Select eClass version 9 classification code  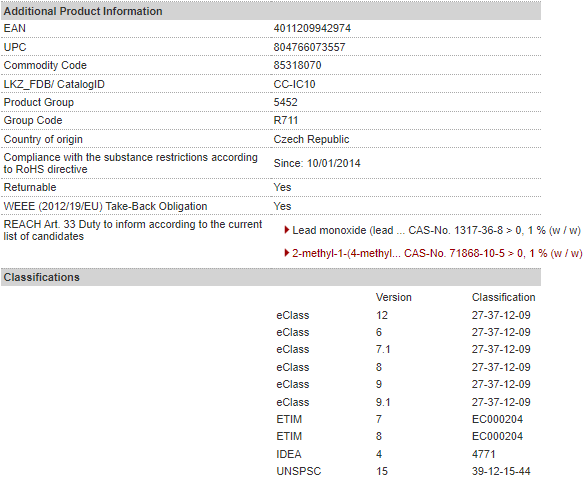501,384
